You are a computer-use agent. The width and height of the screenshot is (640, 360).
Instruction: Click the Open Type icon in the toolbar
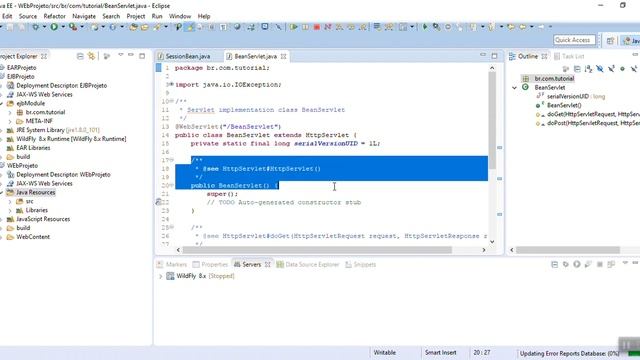pyautogui.click(x=133, y=27)
